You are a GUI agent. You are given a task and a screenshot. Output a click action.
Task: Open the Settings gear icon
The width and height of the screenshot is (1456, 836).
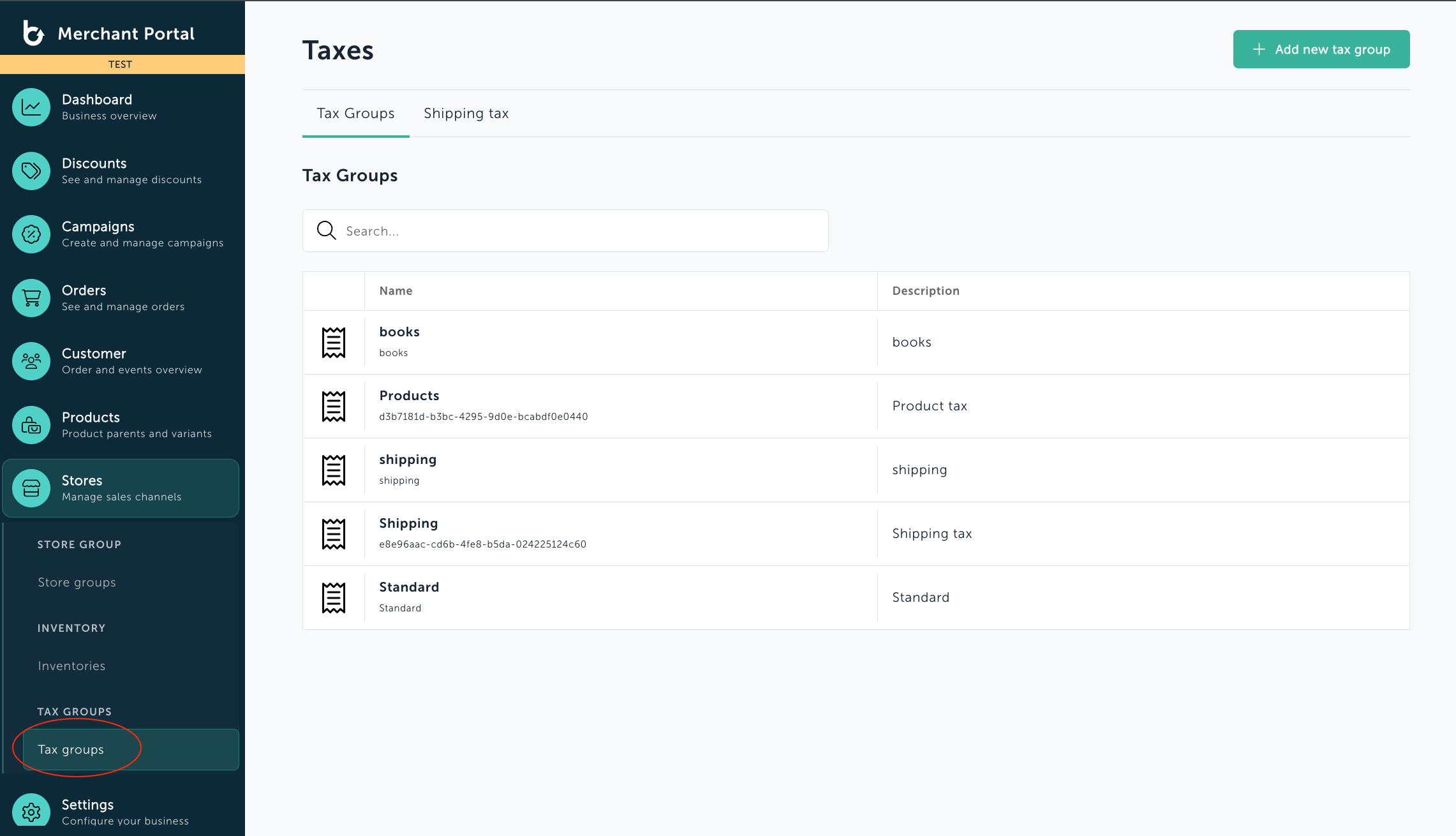click(31, 810)
